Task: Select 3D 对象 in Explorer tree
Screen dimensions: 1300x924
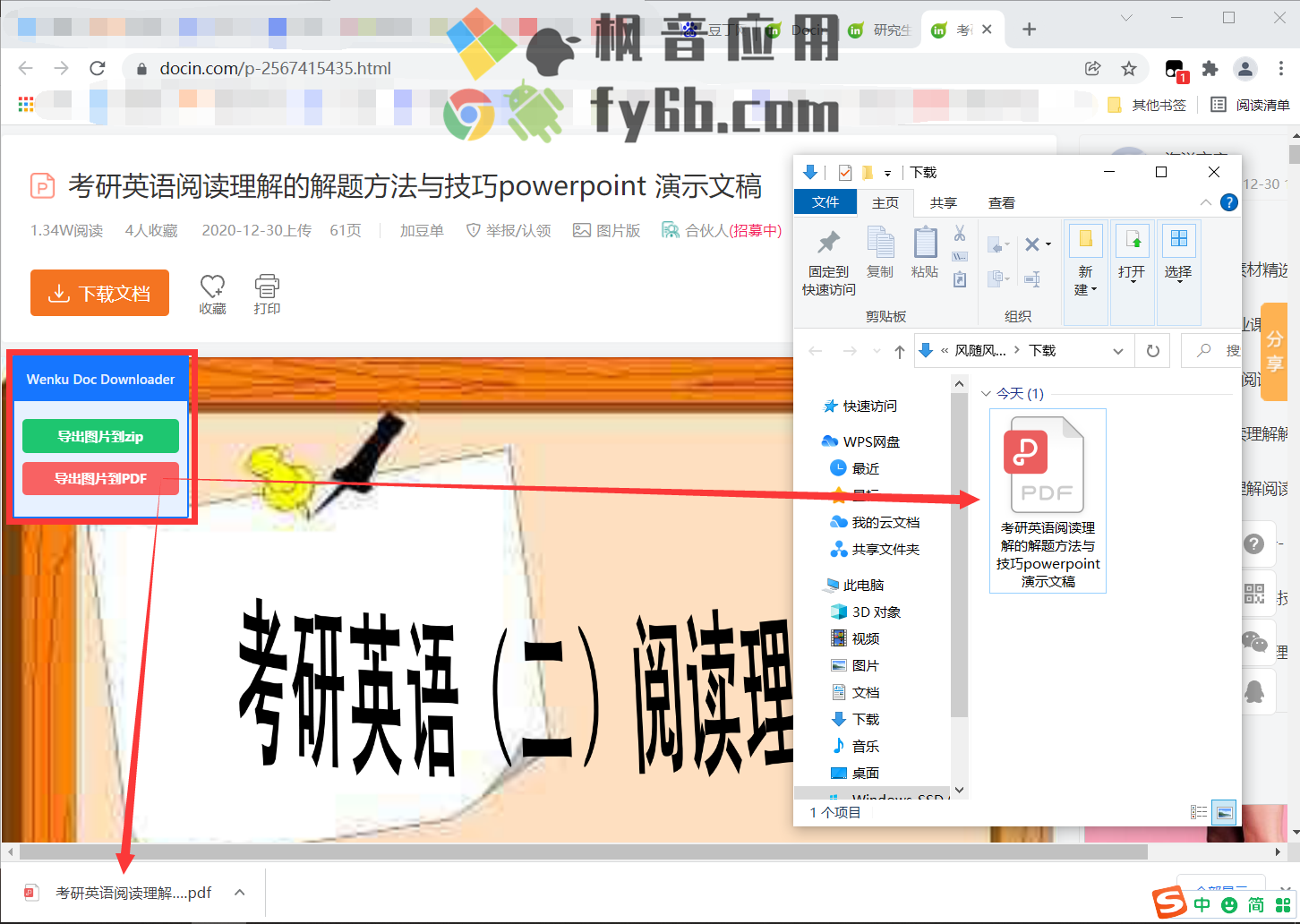Action: pos(865,612)
